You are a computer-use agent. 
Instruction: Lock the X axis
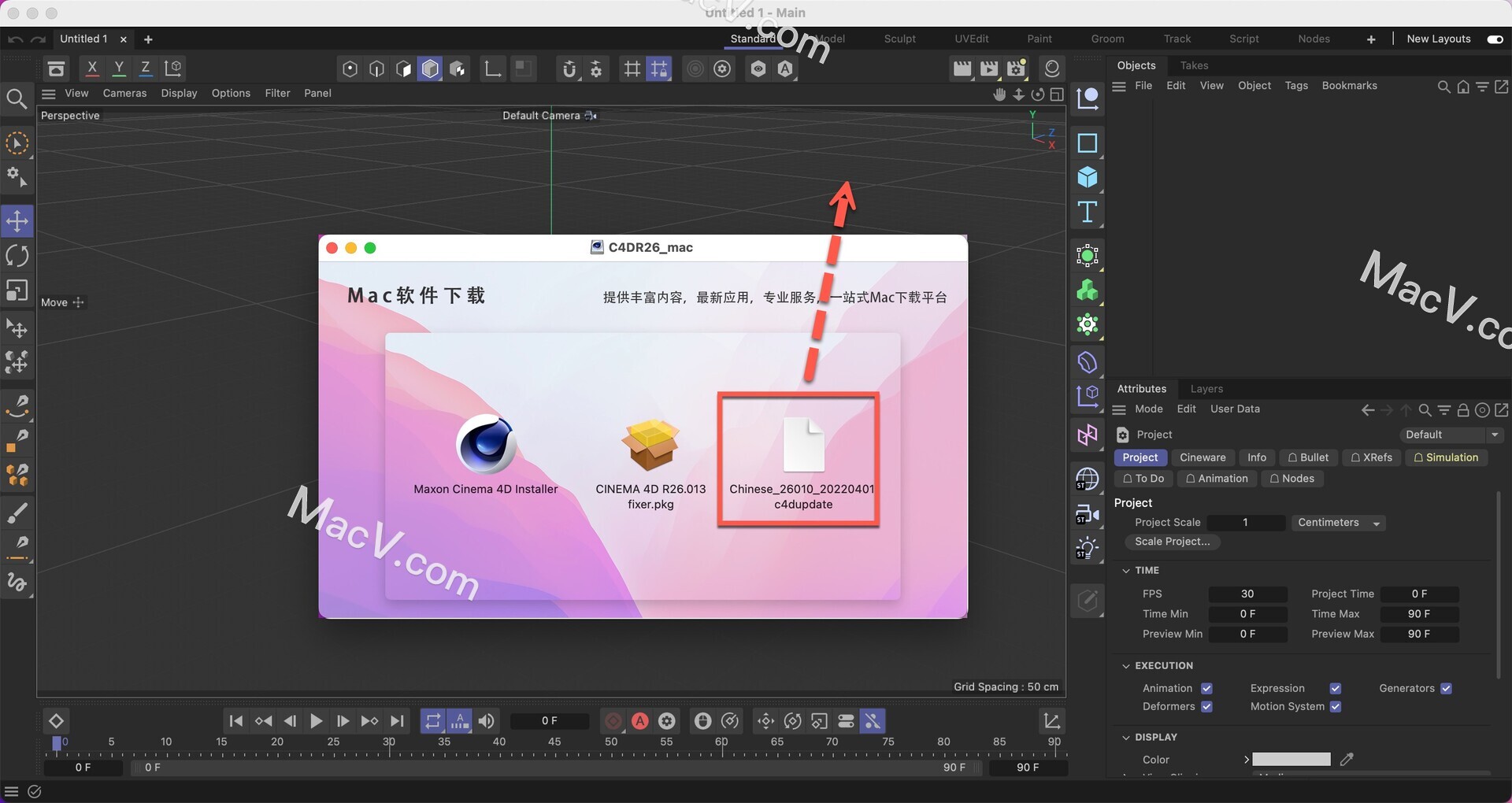(x=92, y=68)
